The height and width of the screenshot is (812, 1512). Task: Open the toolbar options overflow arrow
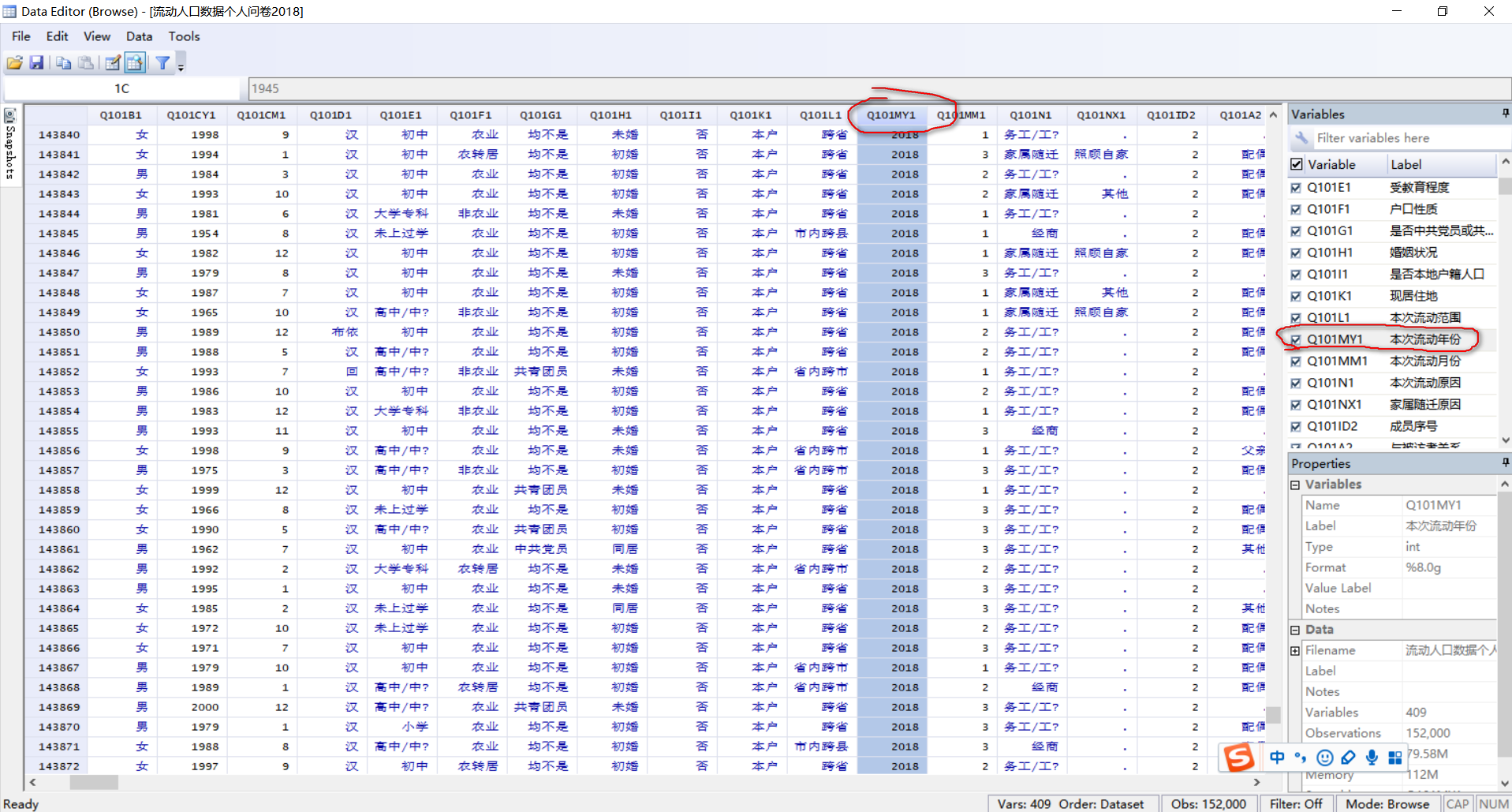coord(181,68)
